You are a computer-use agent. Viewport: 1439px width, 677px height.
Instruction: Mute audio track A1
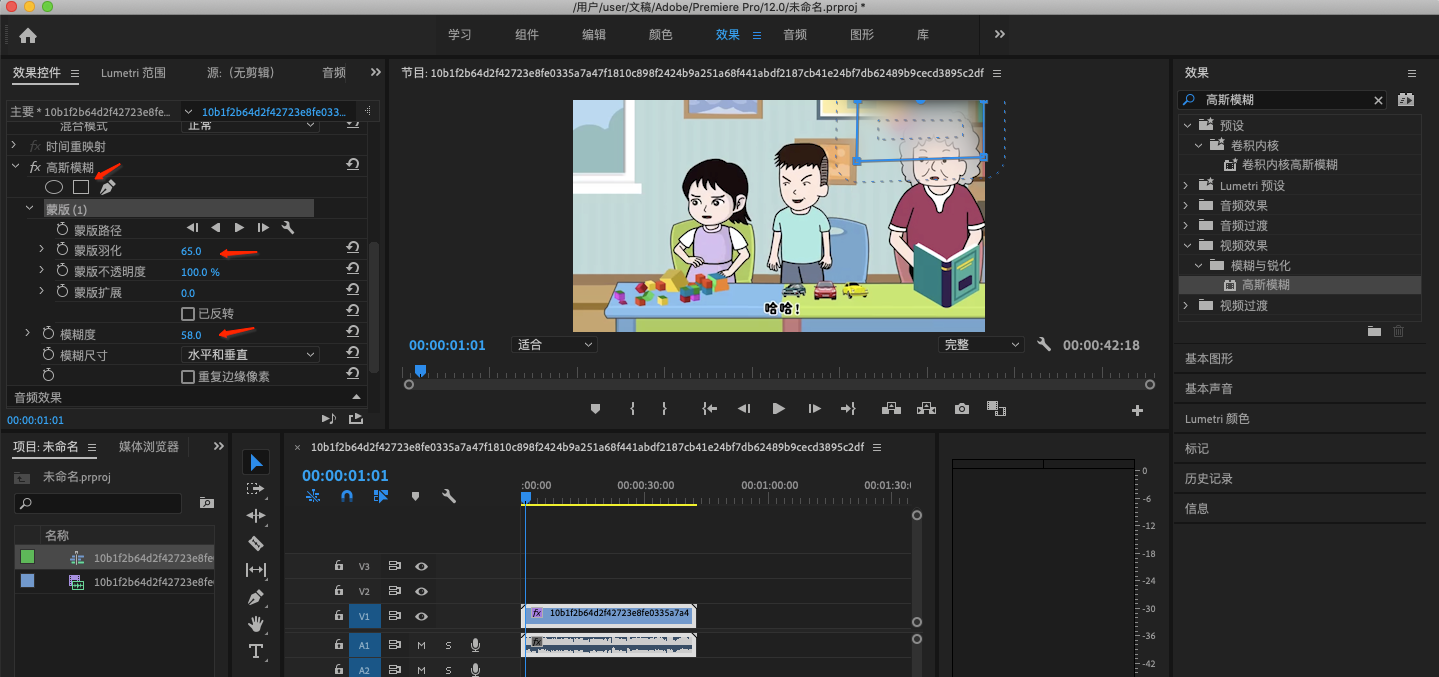point(421,645)
